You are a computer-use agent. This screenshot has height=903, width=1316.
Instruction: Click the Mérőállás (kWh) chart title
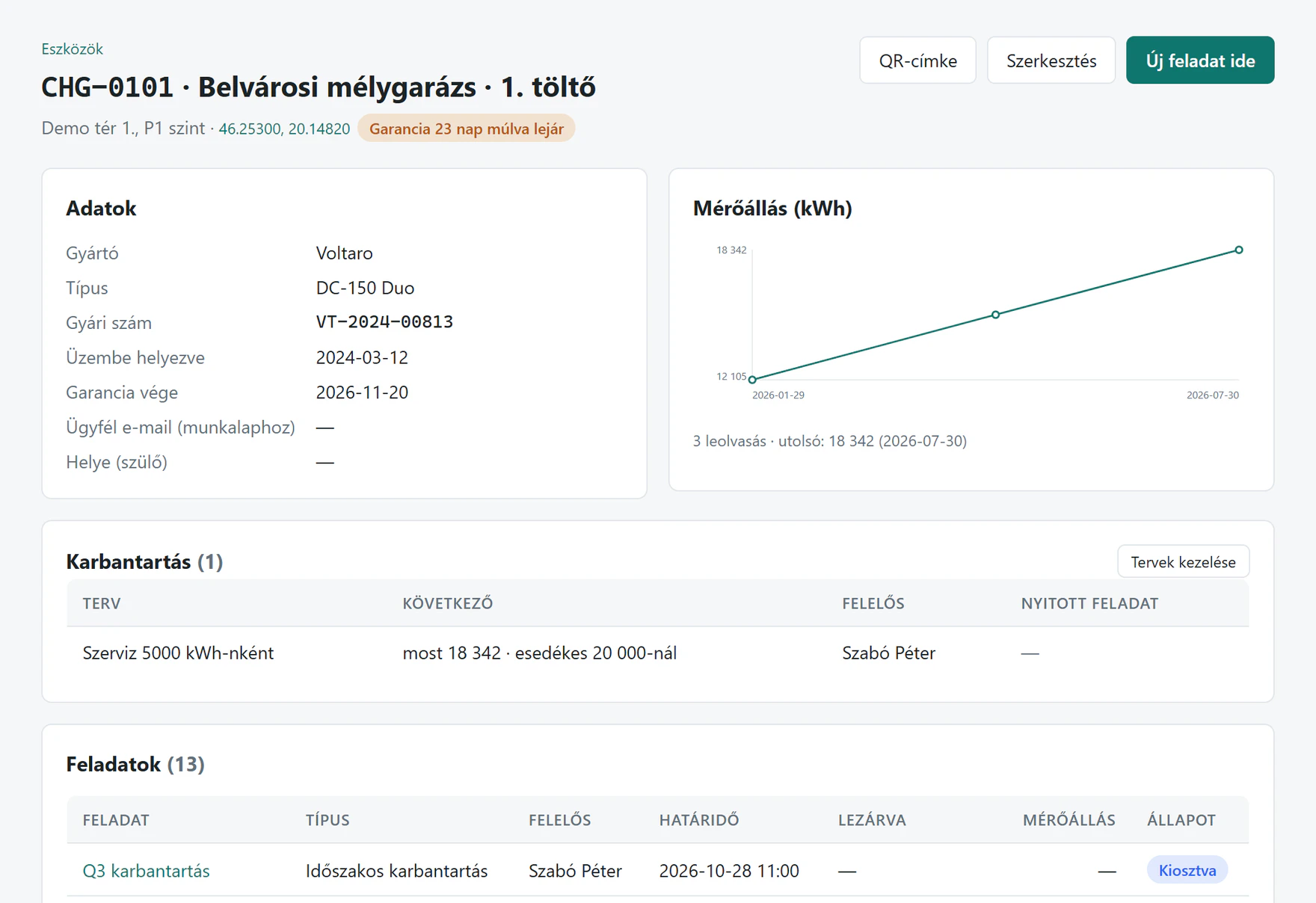pos(772,208)
